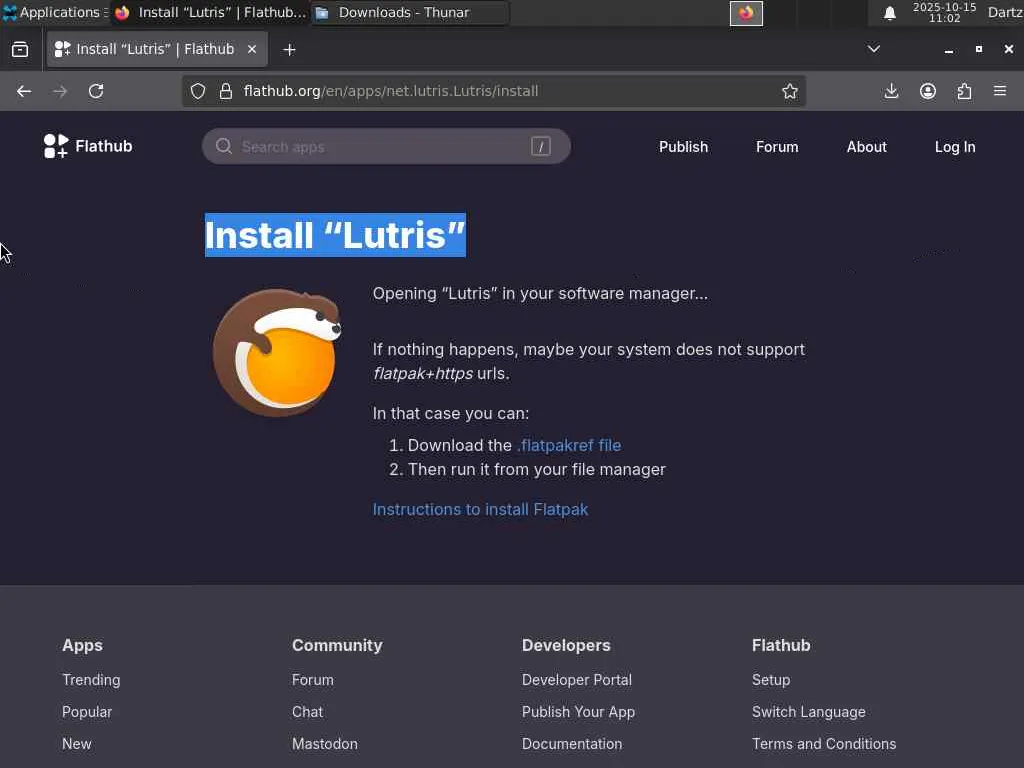Open Setup under Flathub footer
Screen dimensions: 1024x768
point(771,680)
